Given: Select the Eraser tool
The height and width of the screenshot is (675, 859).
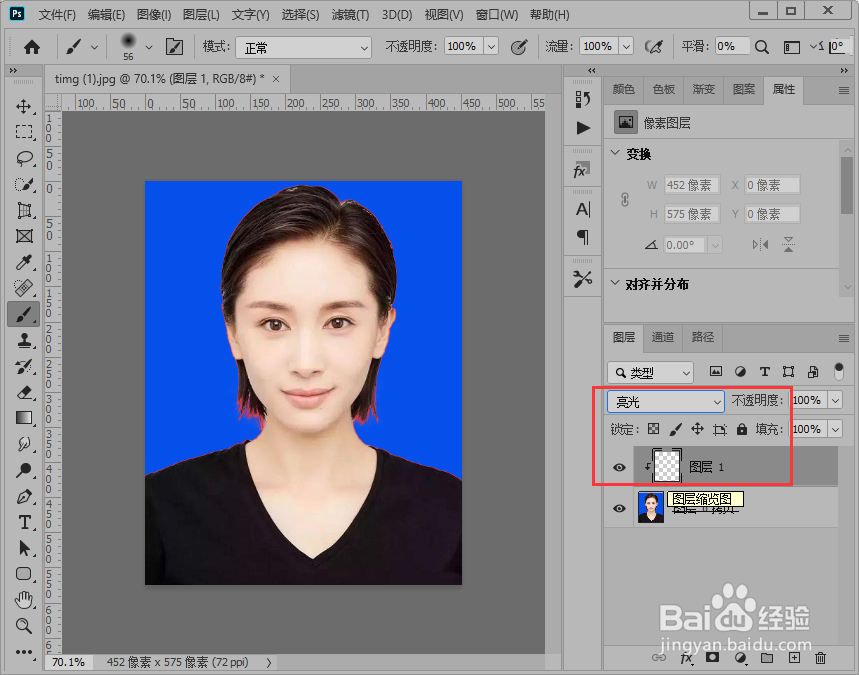Looking at the screenshot, I should click(24, 392).
